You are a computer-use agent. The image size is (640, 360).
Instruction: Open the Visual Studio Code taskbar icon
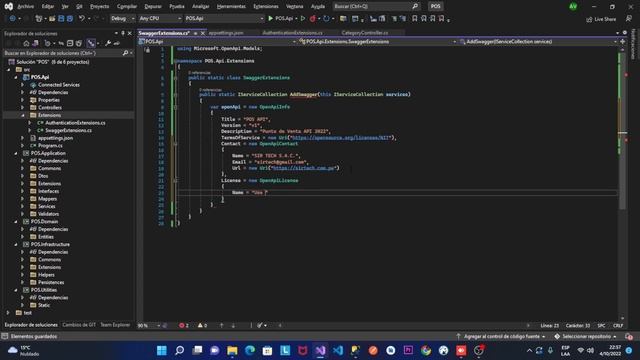tap(338, 350)
